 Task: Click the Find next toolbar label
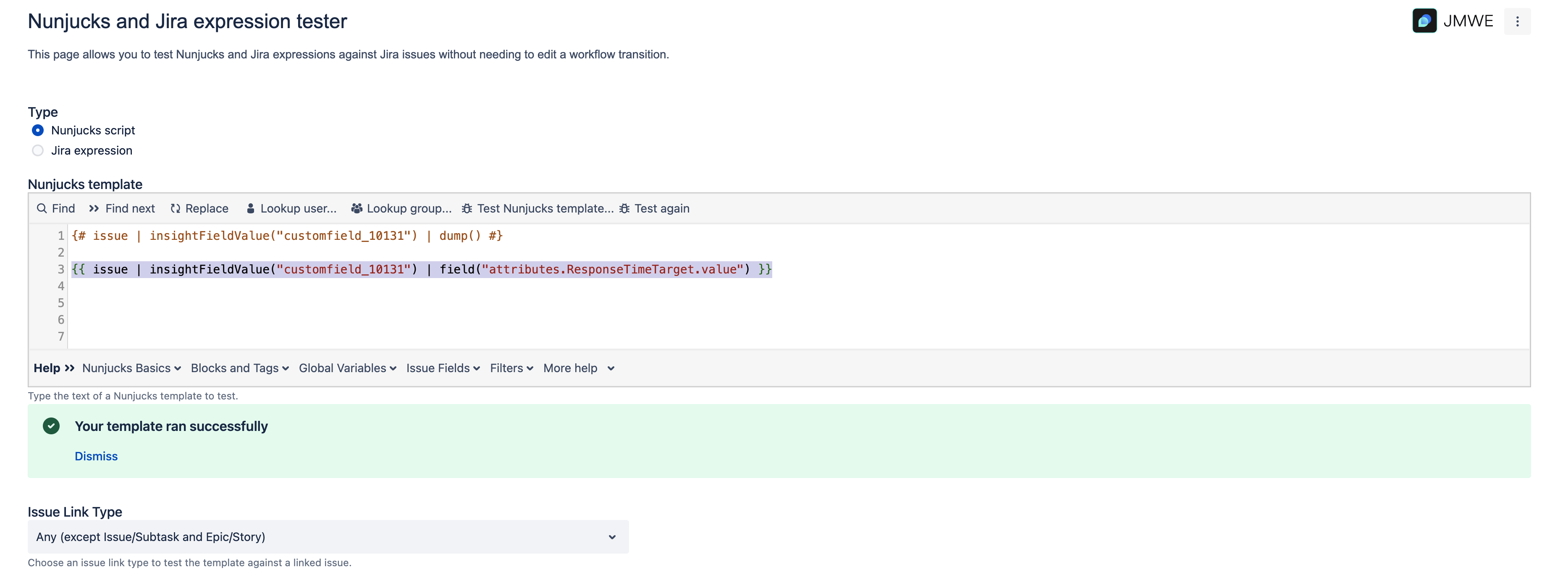point(130,209)
